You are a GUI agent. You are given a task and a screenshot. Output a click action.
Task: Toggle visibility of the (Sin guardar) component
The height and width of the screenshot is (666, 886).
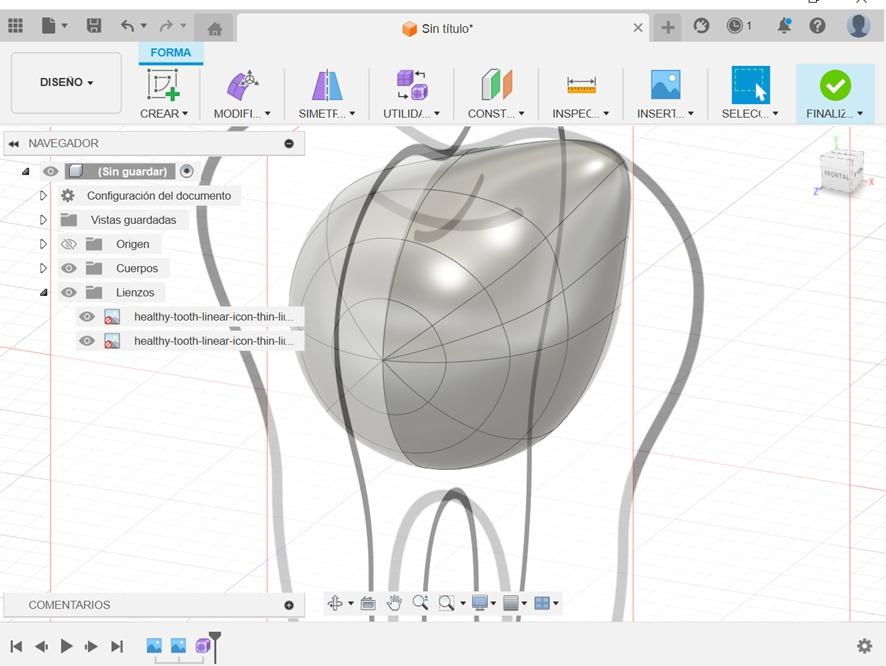point(50,171)
